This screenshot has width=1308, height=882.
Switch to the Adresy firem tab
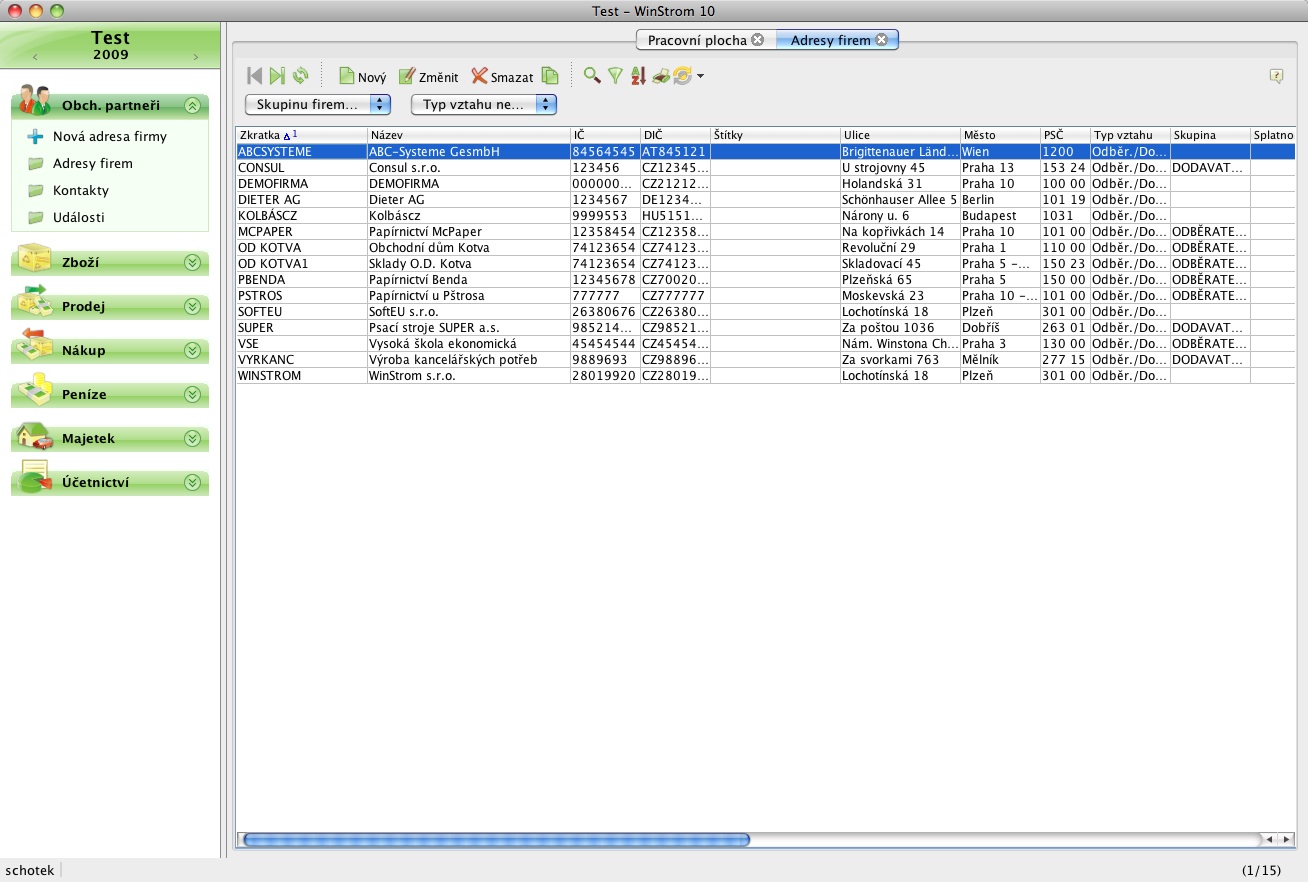[x=830, y=40]
